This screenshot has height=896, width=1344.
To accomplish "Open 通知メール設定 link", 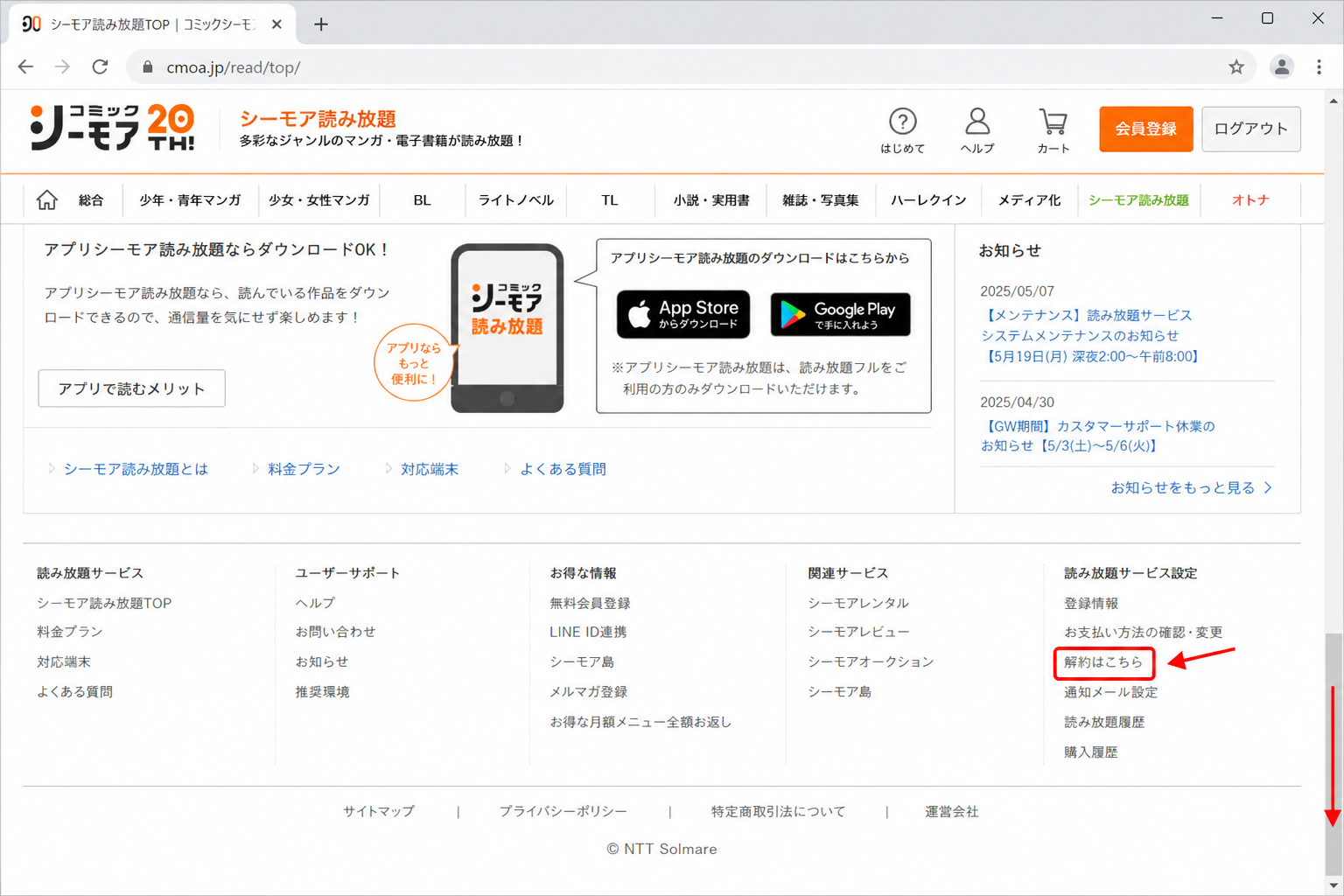I will [x=1110, y=691].
